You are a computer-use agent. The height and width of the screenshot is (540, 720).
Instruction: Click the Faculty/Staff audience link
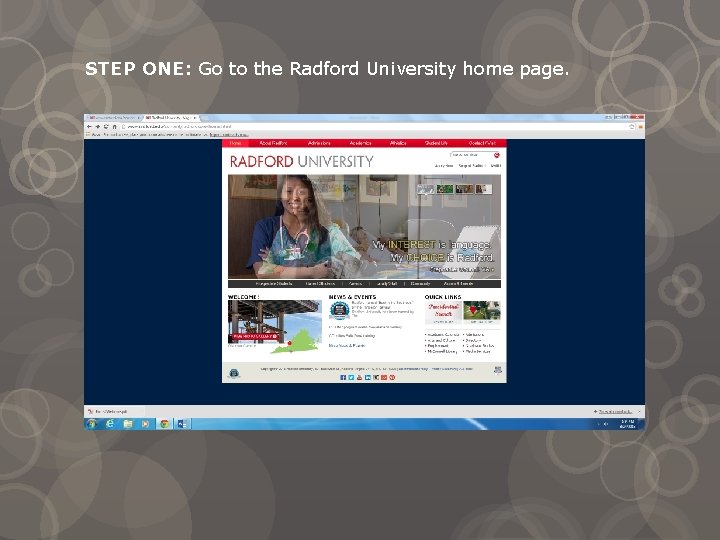click(x=386, y=284)
